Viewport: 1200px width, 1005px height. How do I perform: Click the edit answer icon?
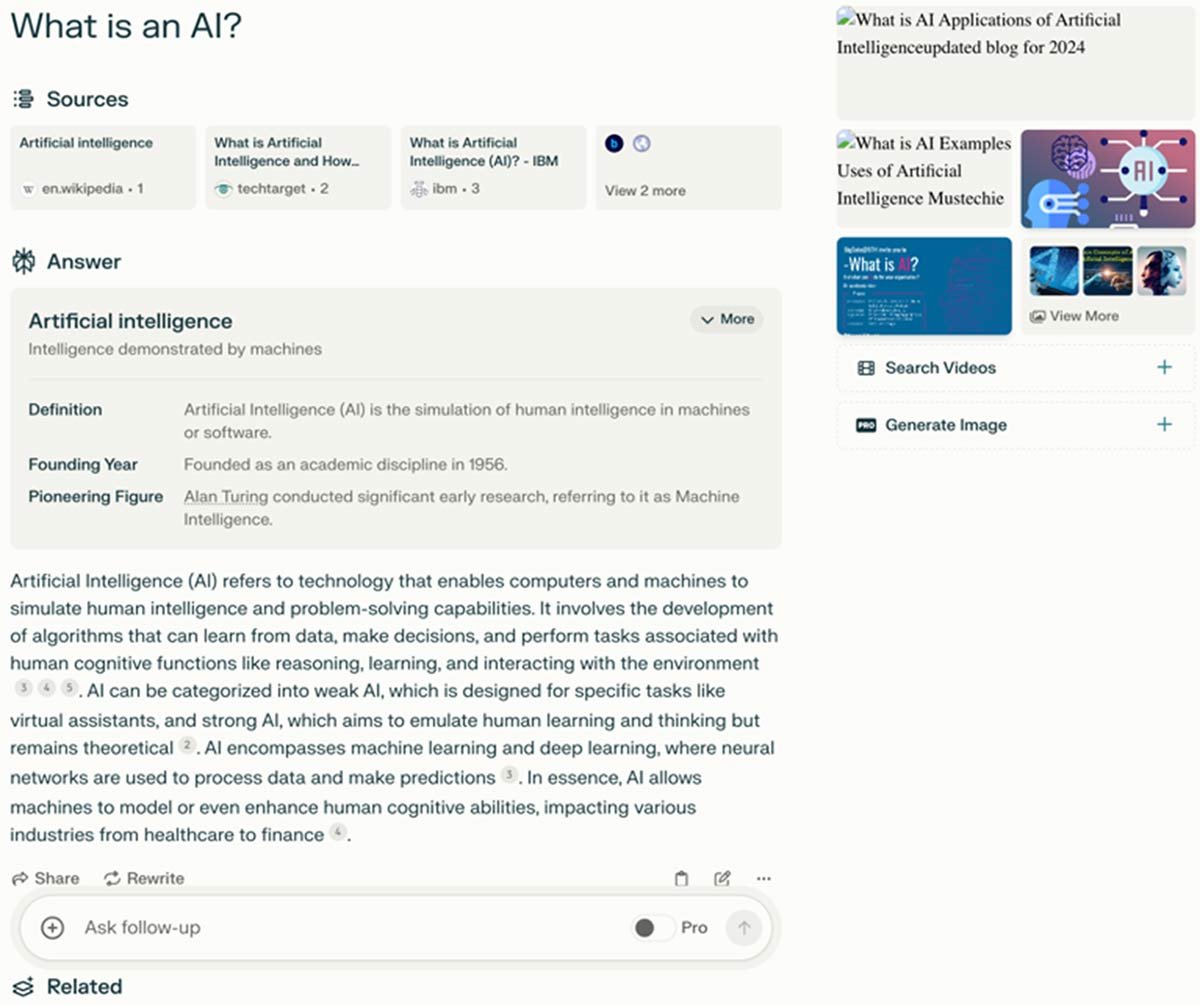coord(722,877)
